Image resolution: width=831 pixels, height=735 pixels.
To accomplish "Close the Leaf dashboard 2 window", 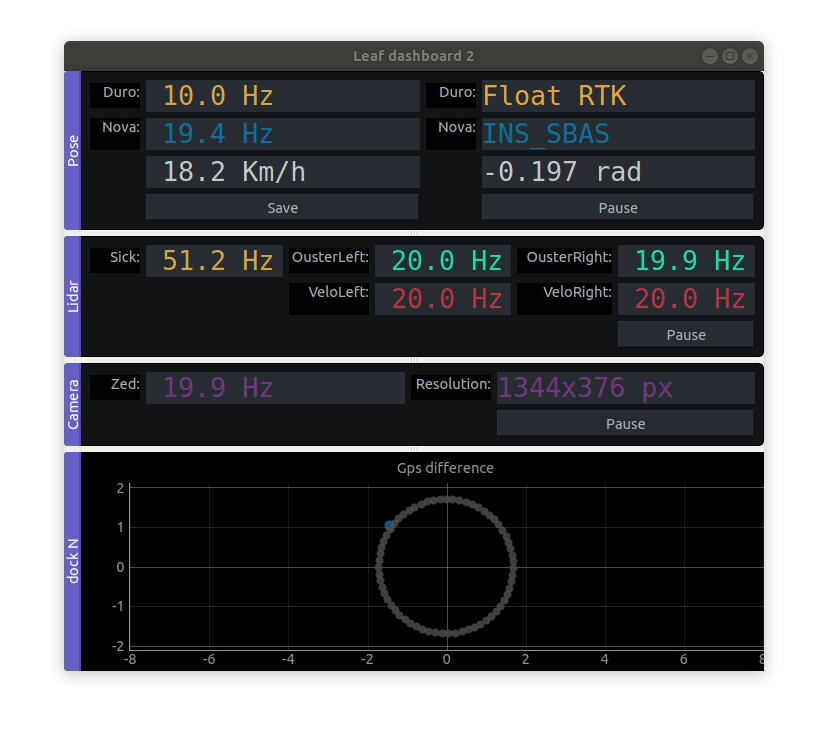I will pyautogui.click(x=750, y=56).
